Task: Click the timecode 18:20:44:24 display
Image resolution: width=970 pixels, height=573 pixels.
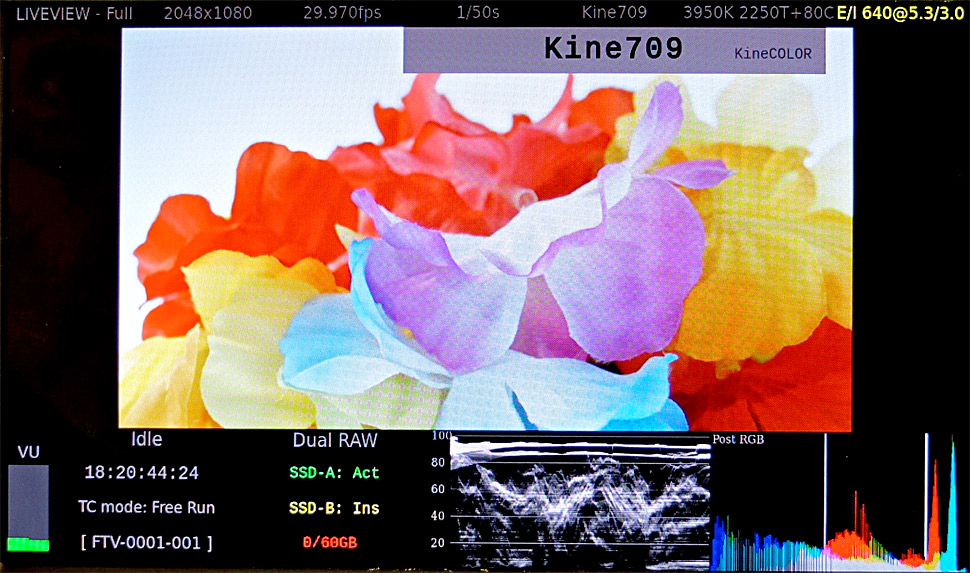Action: (x=141, y=473)
